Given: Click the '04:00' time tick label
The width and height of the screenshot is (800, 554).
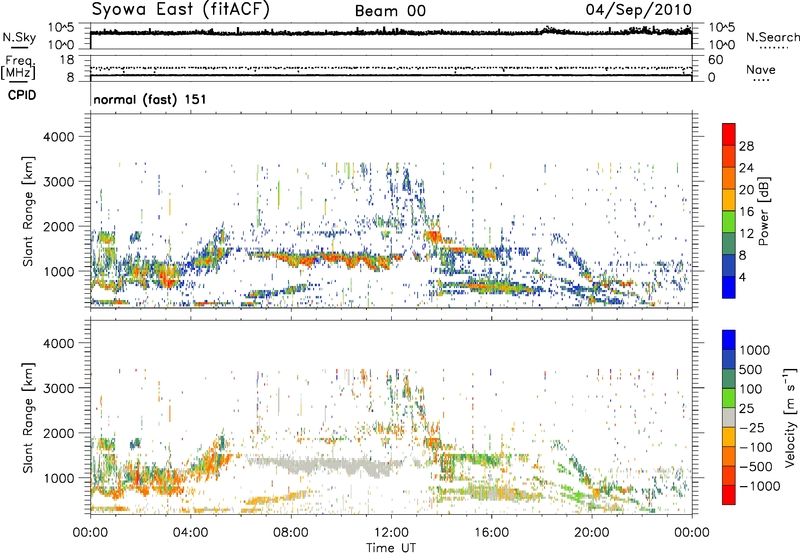Looking at the screenshot, I should (x=190, y=533).
